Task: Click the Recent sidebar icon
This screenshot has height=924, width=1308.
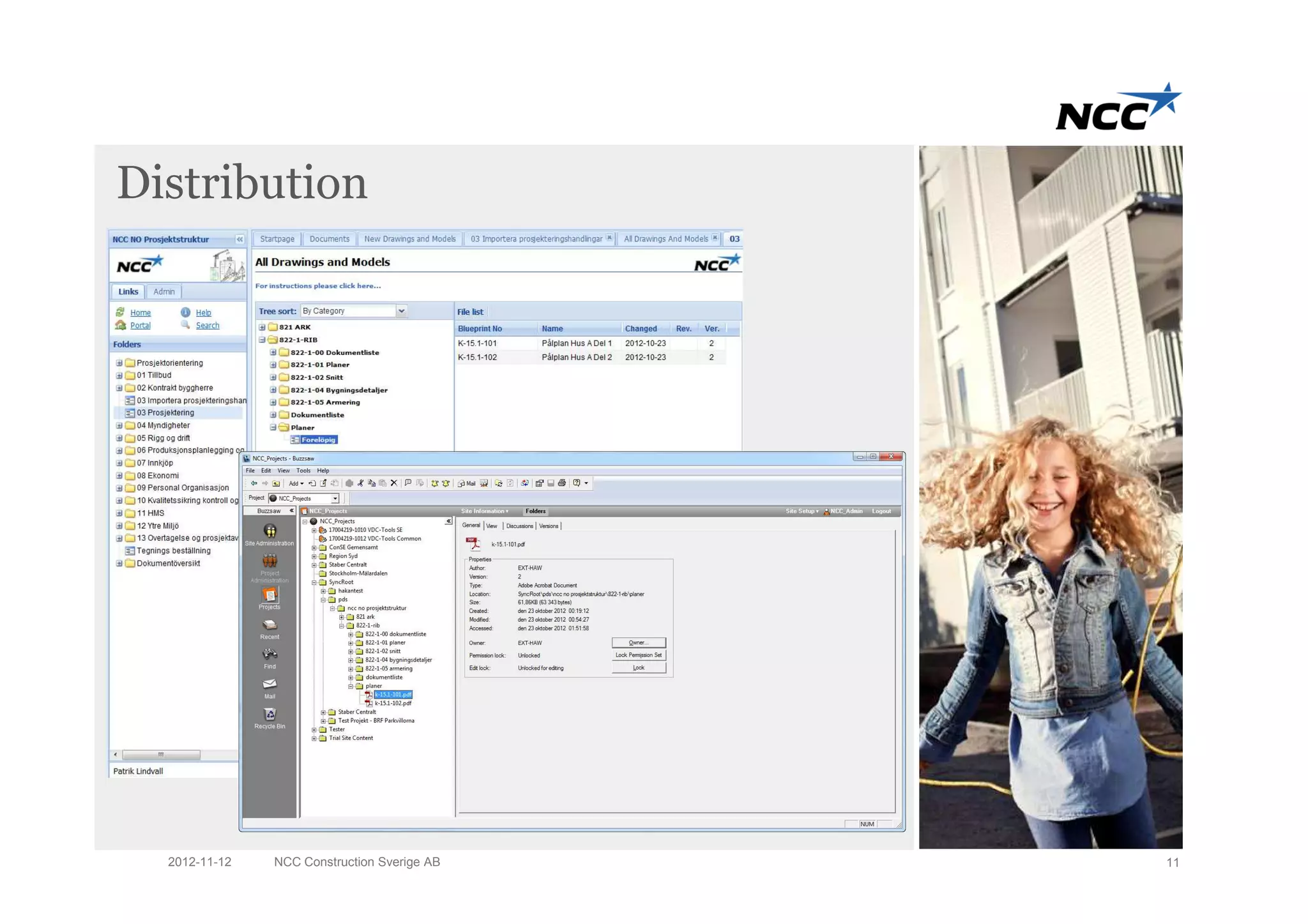Action: pyautogui.click(x=270, y=628)
